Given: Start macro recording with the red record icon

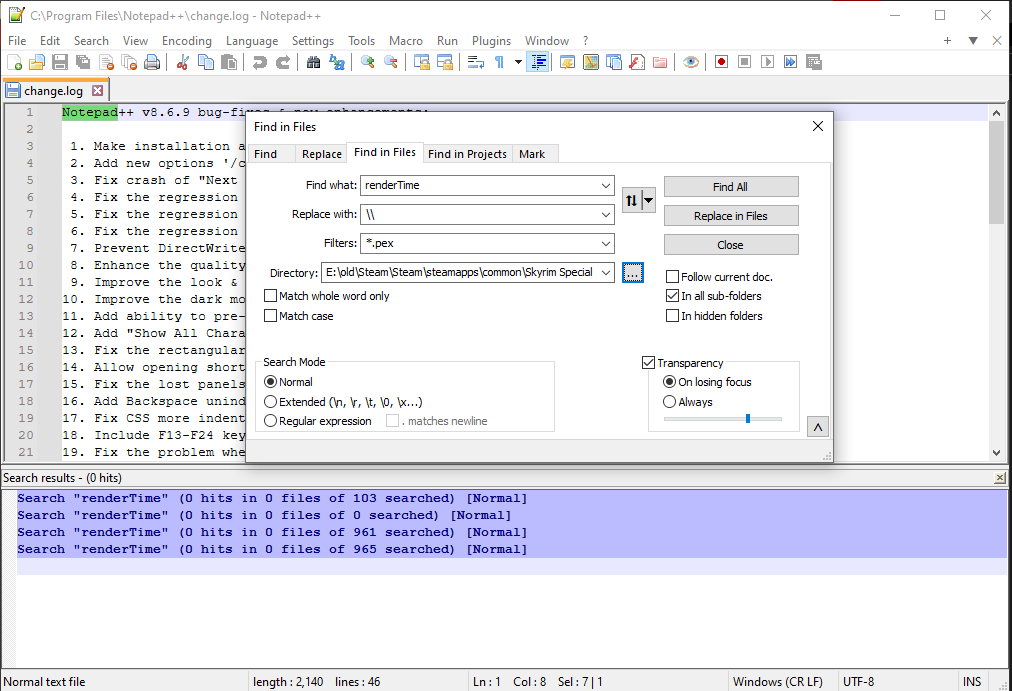Looking at the screenshot, I should point(722,62).
